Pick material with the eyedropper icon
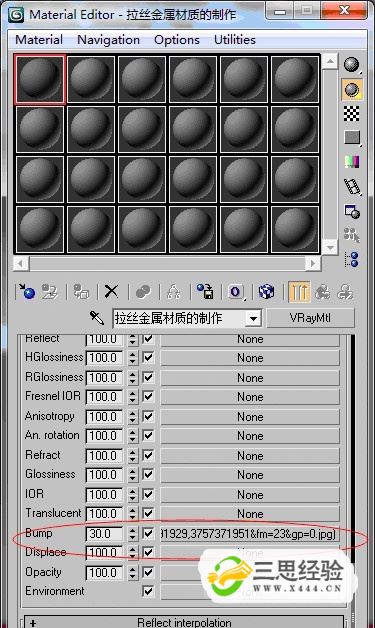The height and width of the screenshot is (628, 375). (x=97, y=318)
